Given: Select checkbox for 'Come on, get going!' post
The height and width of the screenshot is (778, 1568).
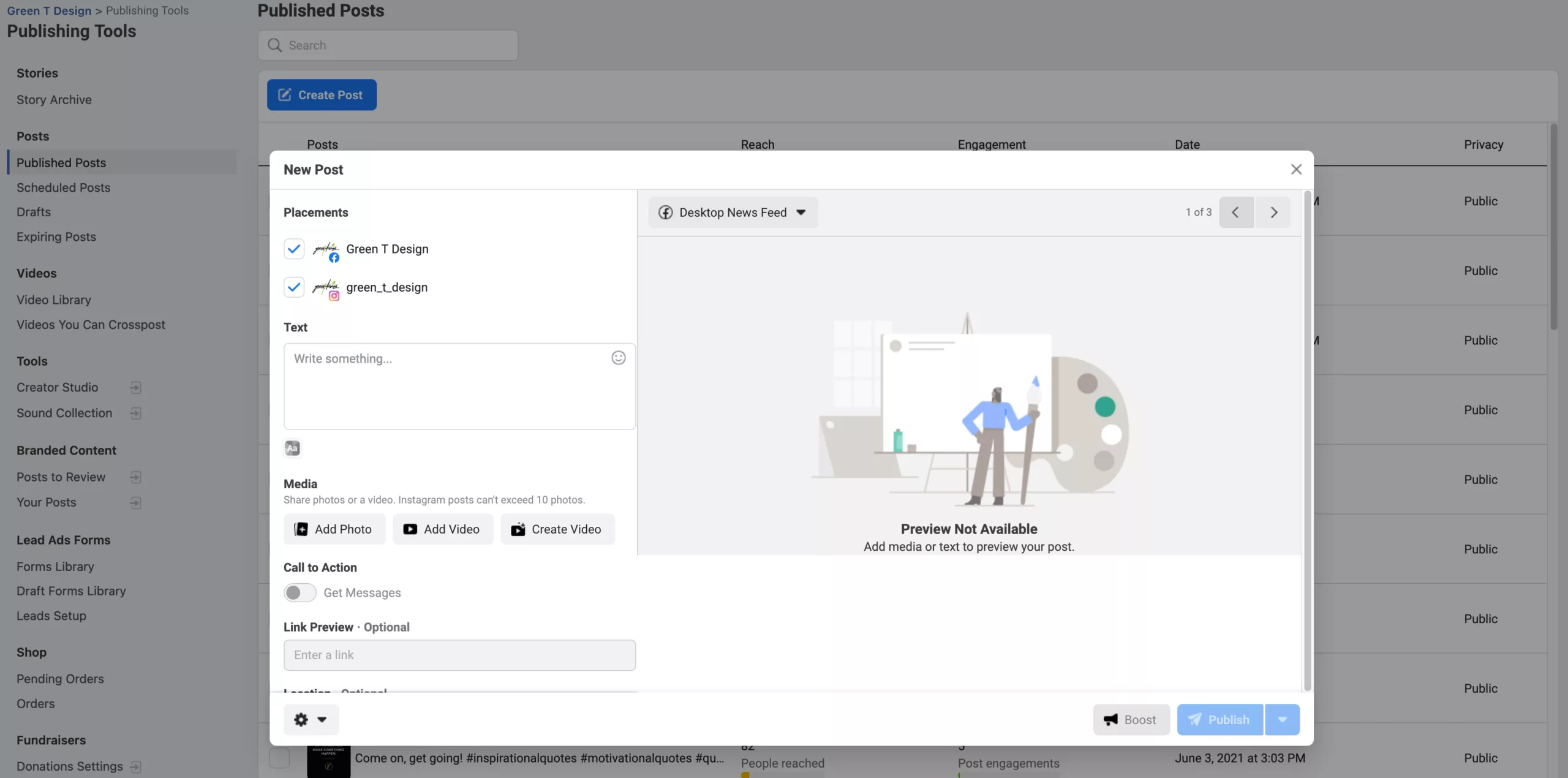Looking at the screenshot, I should click(x=279, y=758).
